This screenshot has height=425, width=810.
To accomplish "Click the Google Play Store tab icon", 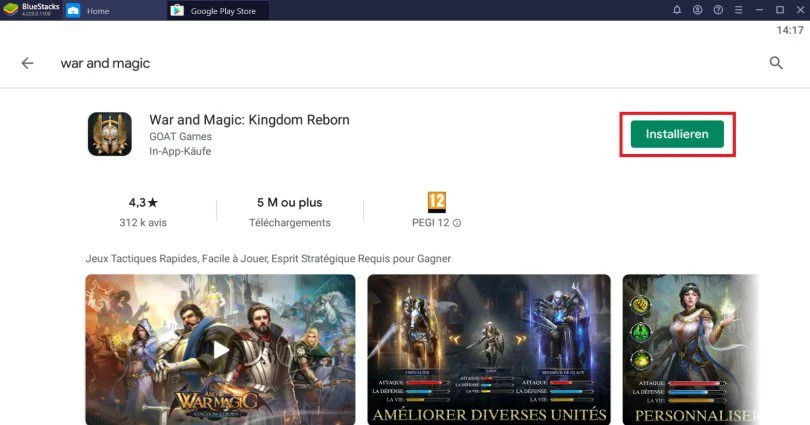I will click(177, 10).
